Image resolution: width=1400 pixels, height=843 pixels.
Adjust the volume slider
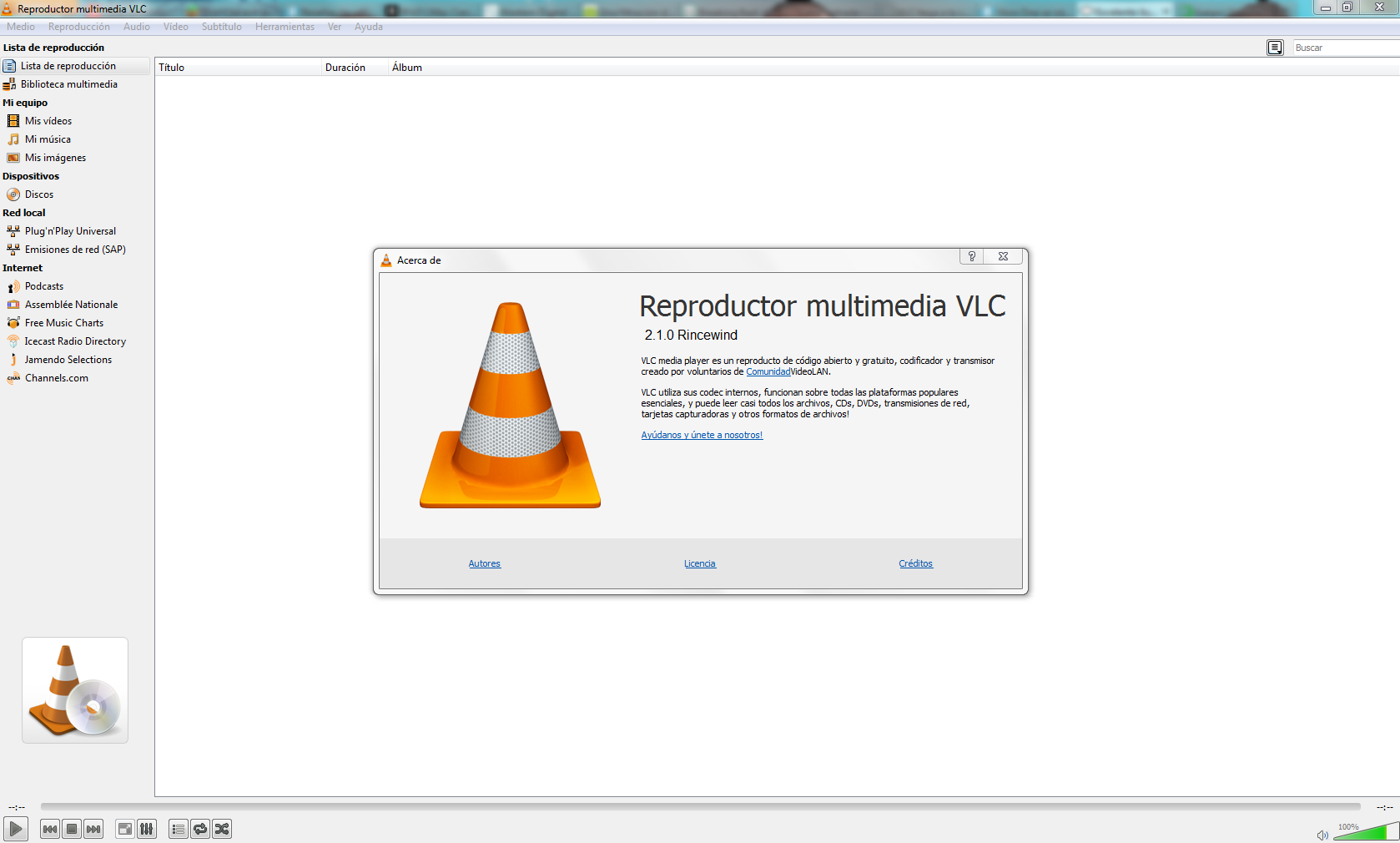pos(1366,831)
